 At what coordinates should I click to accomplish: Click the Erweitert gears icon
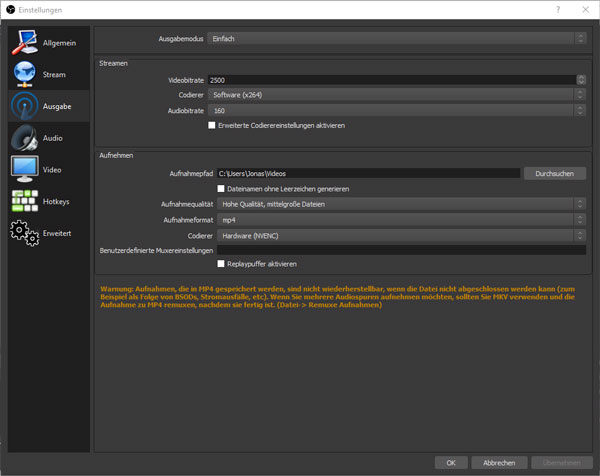[25, 232]
